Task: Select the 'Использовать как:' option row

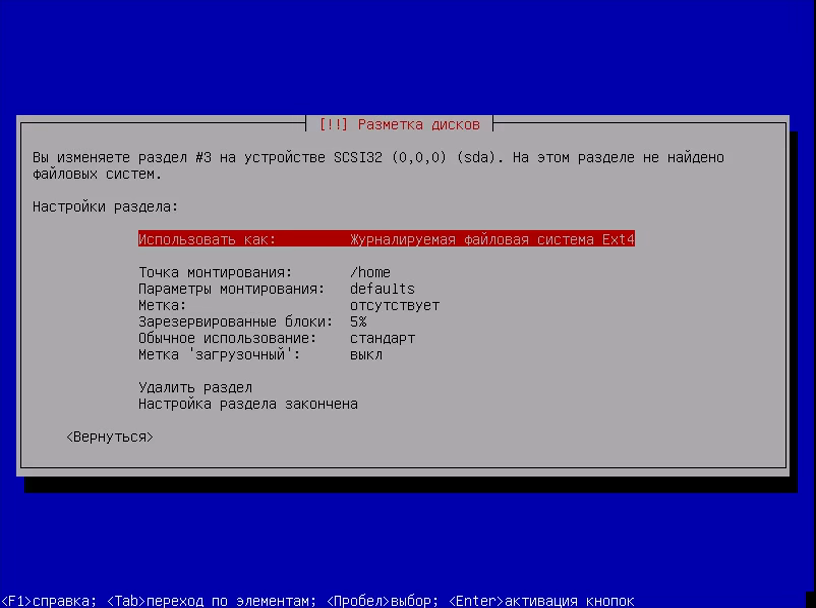Action: click(386, 239)
